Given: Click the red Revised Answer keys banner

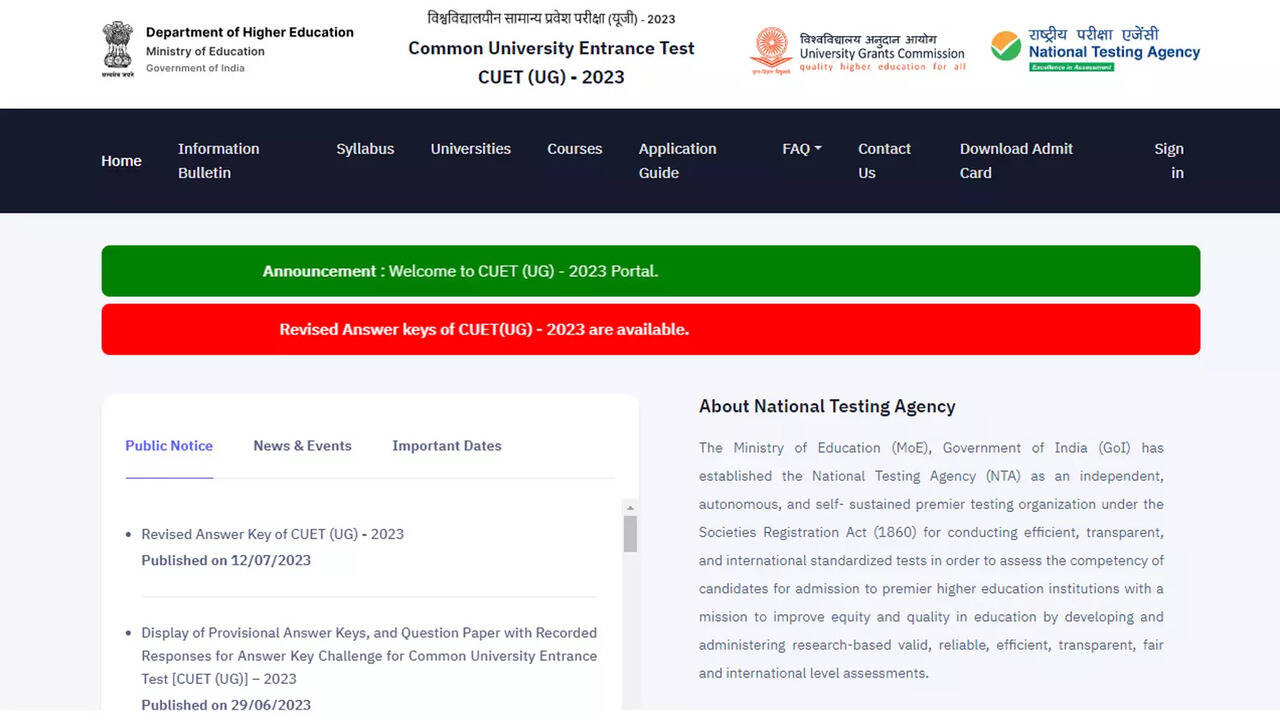Looking at the screenshot, I should click(x=650, y=329).
